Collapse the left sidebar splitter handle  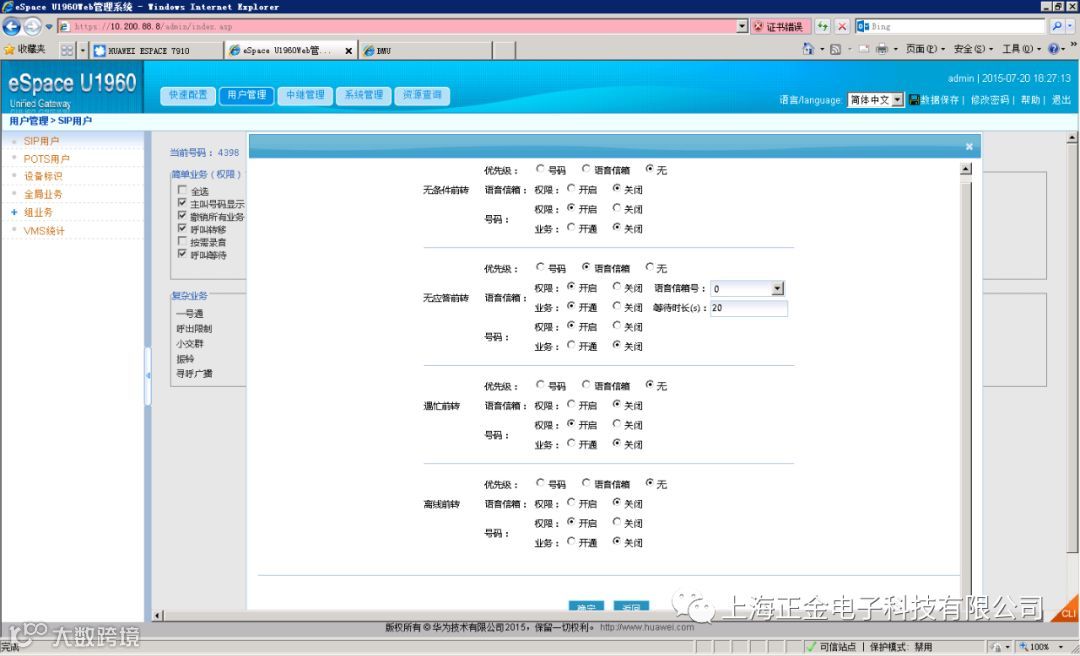pos(147,376)
